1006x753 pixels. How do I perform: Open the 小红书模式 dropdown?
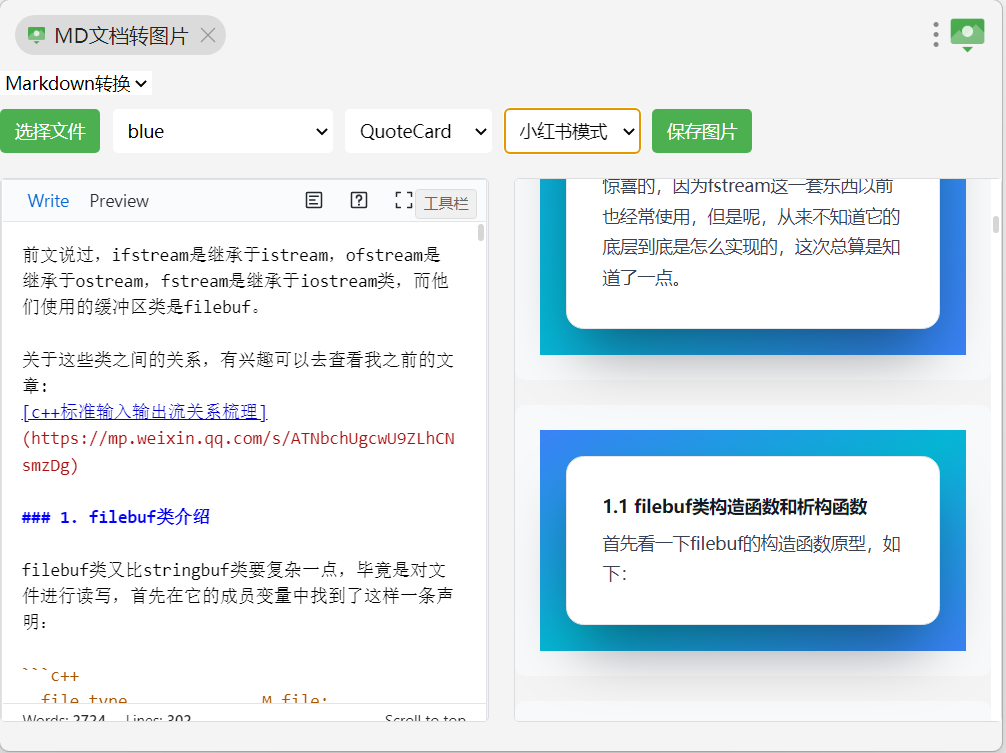click(x=572, y=131)
